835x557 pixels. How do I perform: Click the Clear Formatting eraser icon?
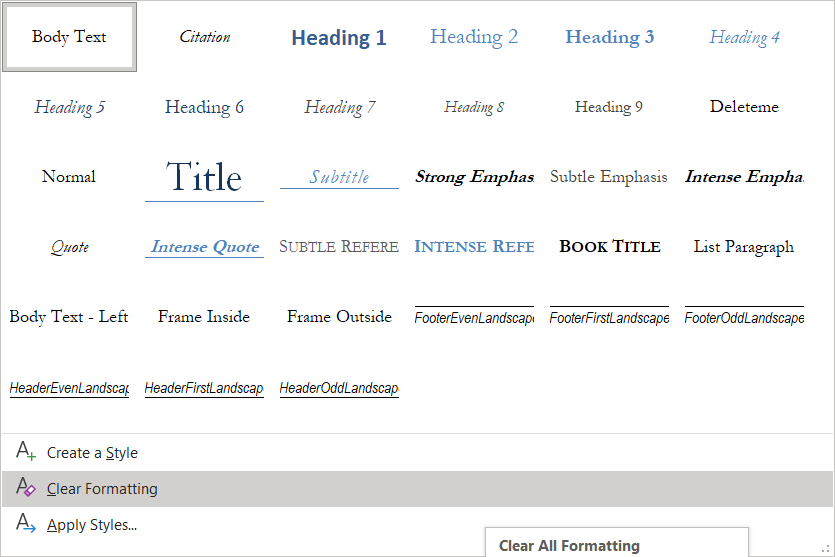click(26, 487)
